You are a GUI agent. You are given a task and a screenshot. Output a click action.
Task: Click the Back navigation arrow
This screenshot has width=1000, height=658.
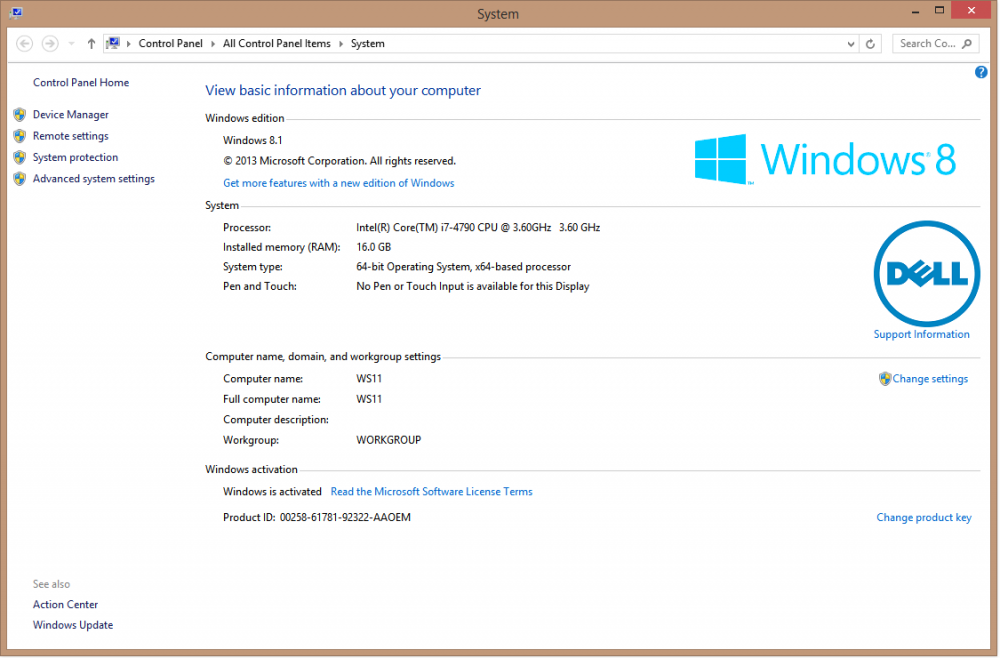tap(24, 43)
